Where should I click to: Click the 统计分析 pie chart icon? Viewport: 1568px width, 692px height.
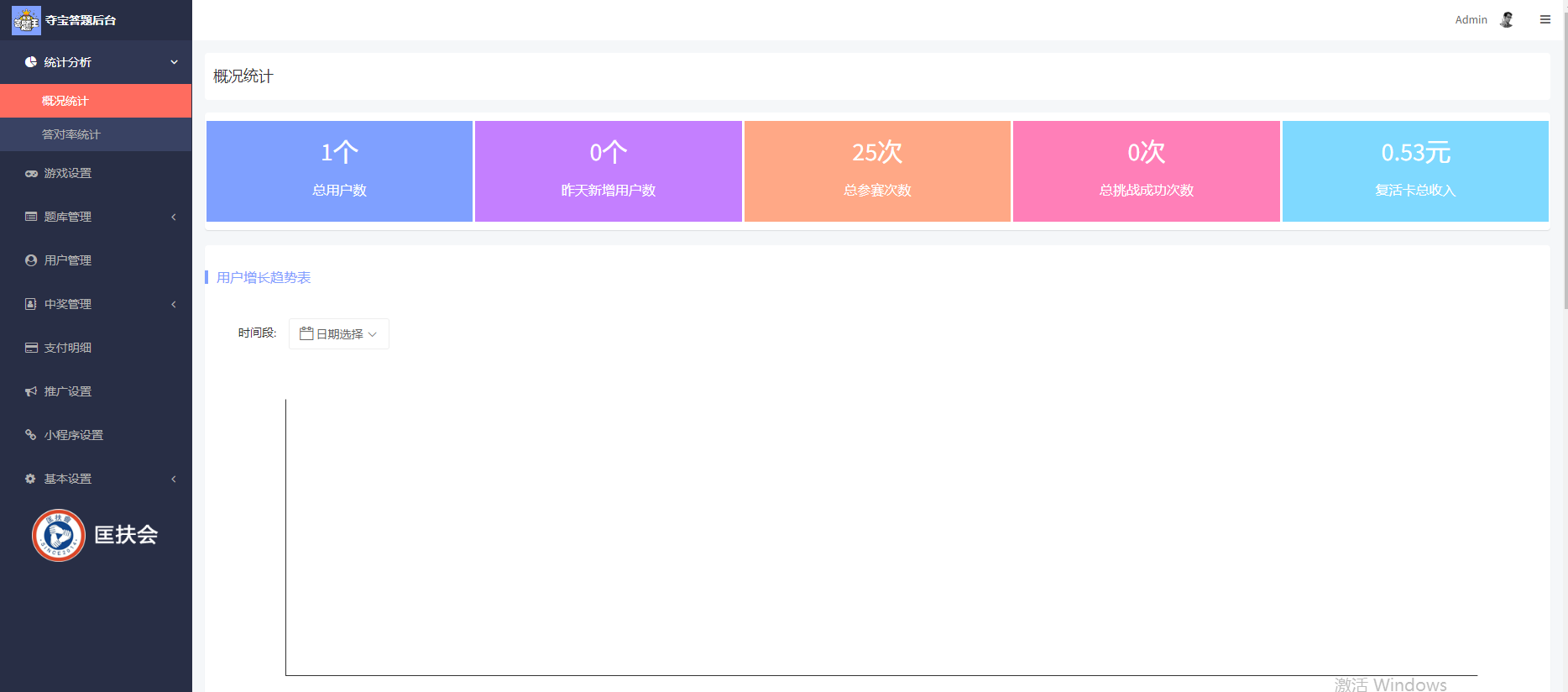tap(31, 62)
